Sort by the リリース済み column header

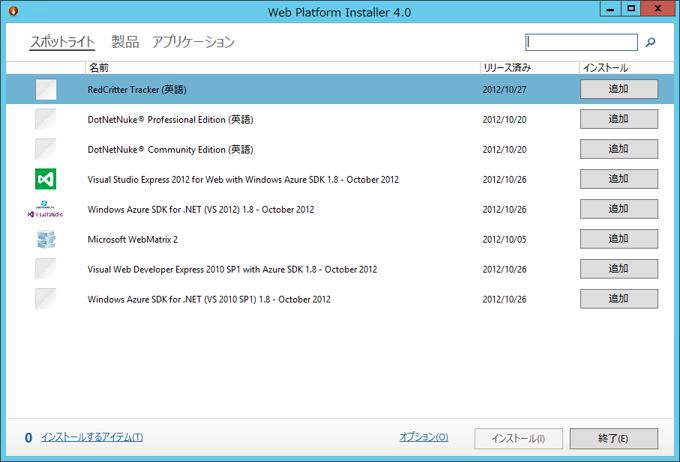(530, 68)
